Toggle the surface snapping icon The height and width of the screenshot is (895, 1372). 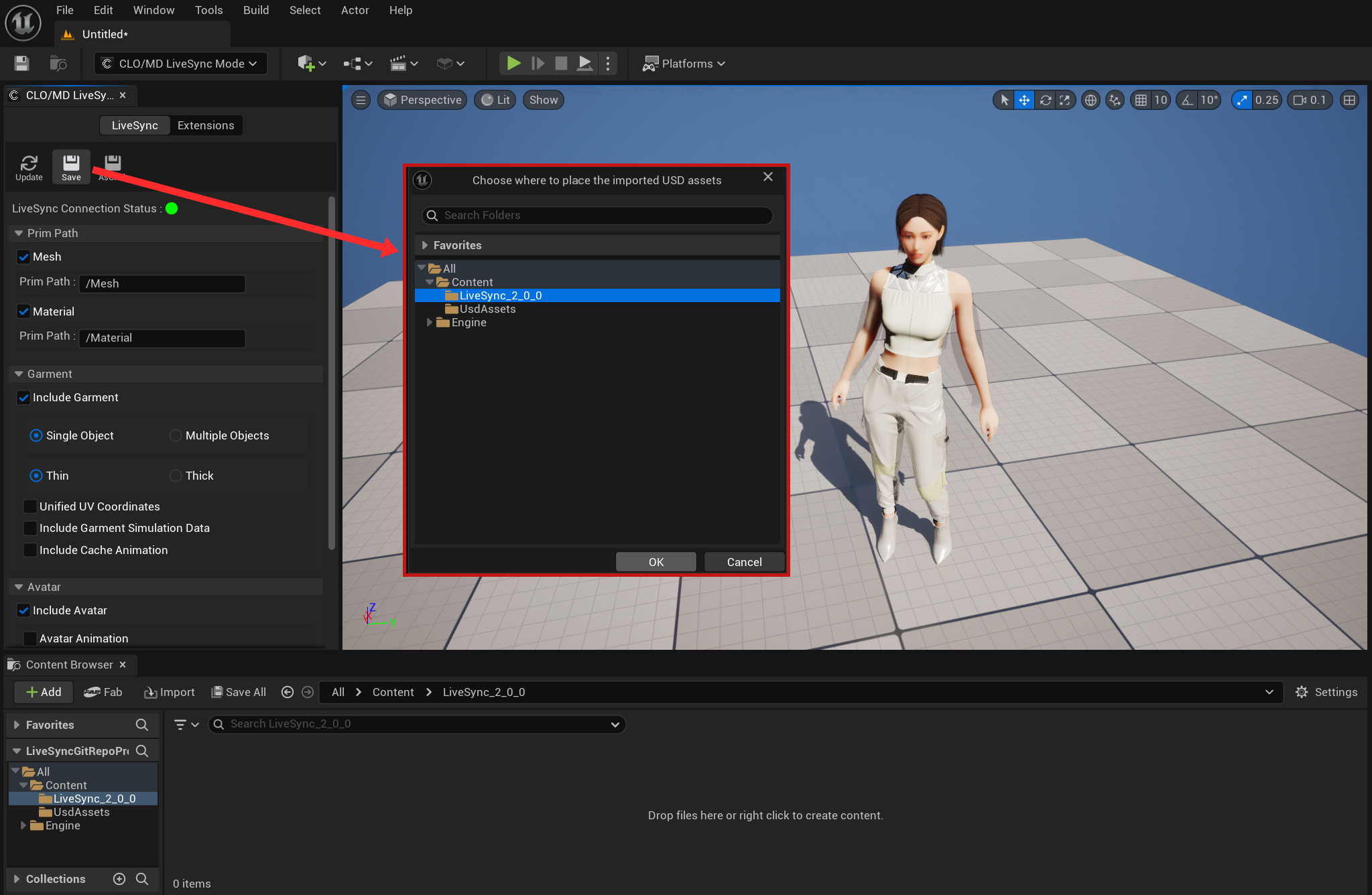[1115, 100]
